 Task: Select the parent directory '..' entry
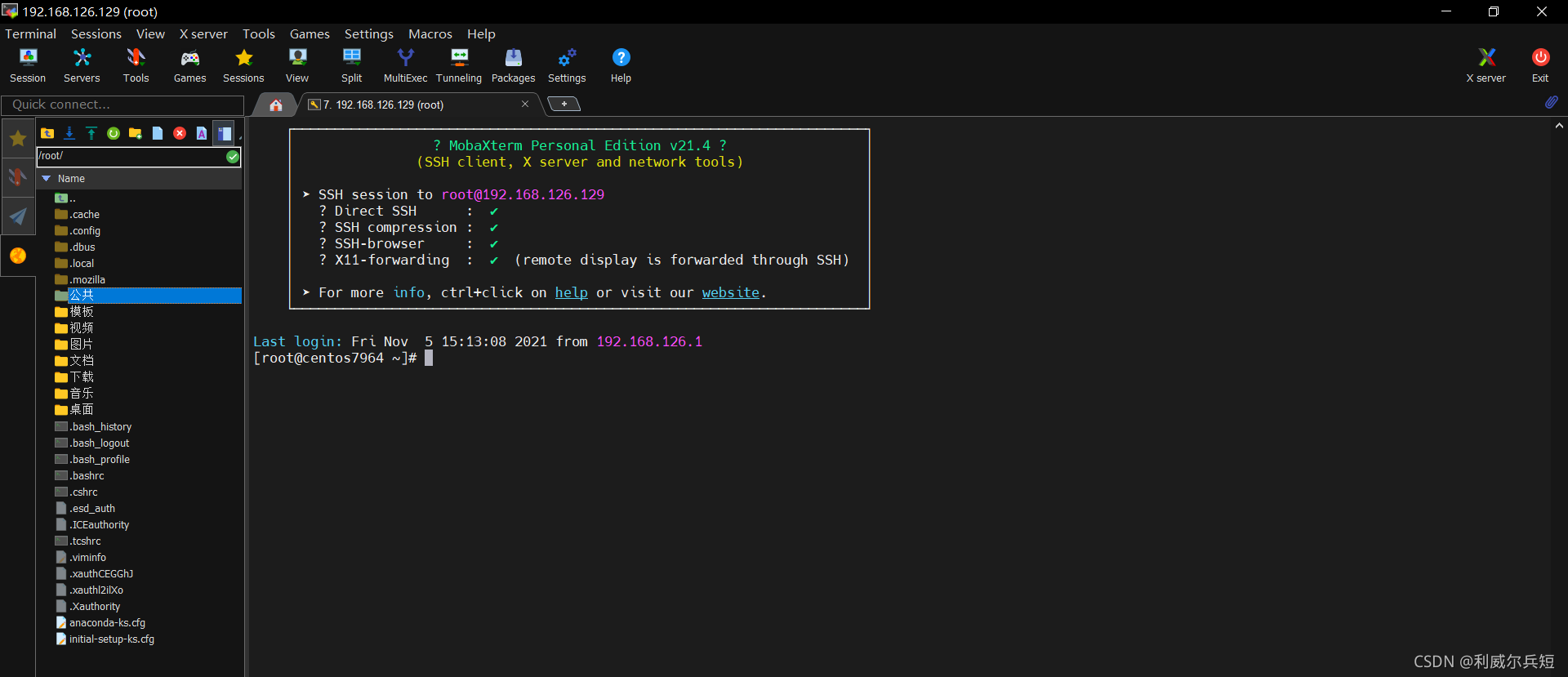pyautogui.click(x=65, y=198)
